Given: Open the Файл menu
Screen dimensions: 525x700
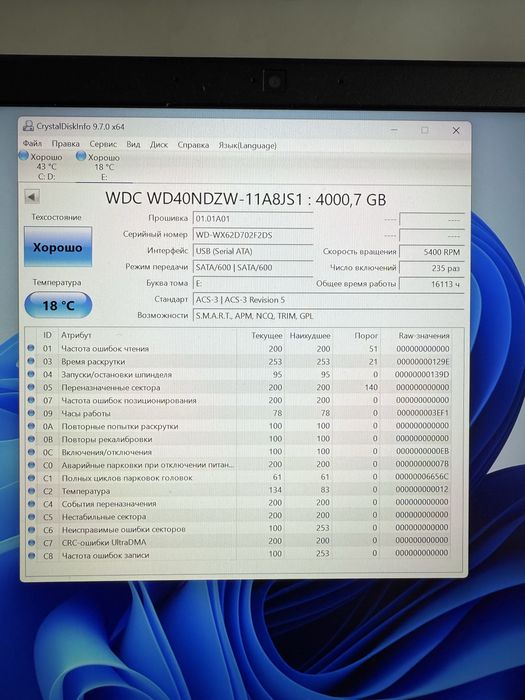Looking at the screenshot, I should [32, 144].
